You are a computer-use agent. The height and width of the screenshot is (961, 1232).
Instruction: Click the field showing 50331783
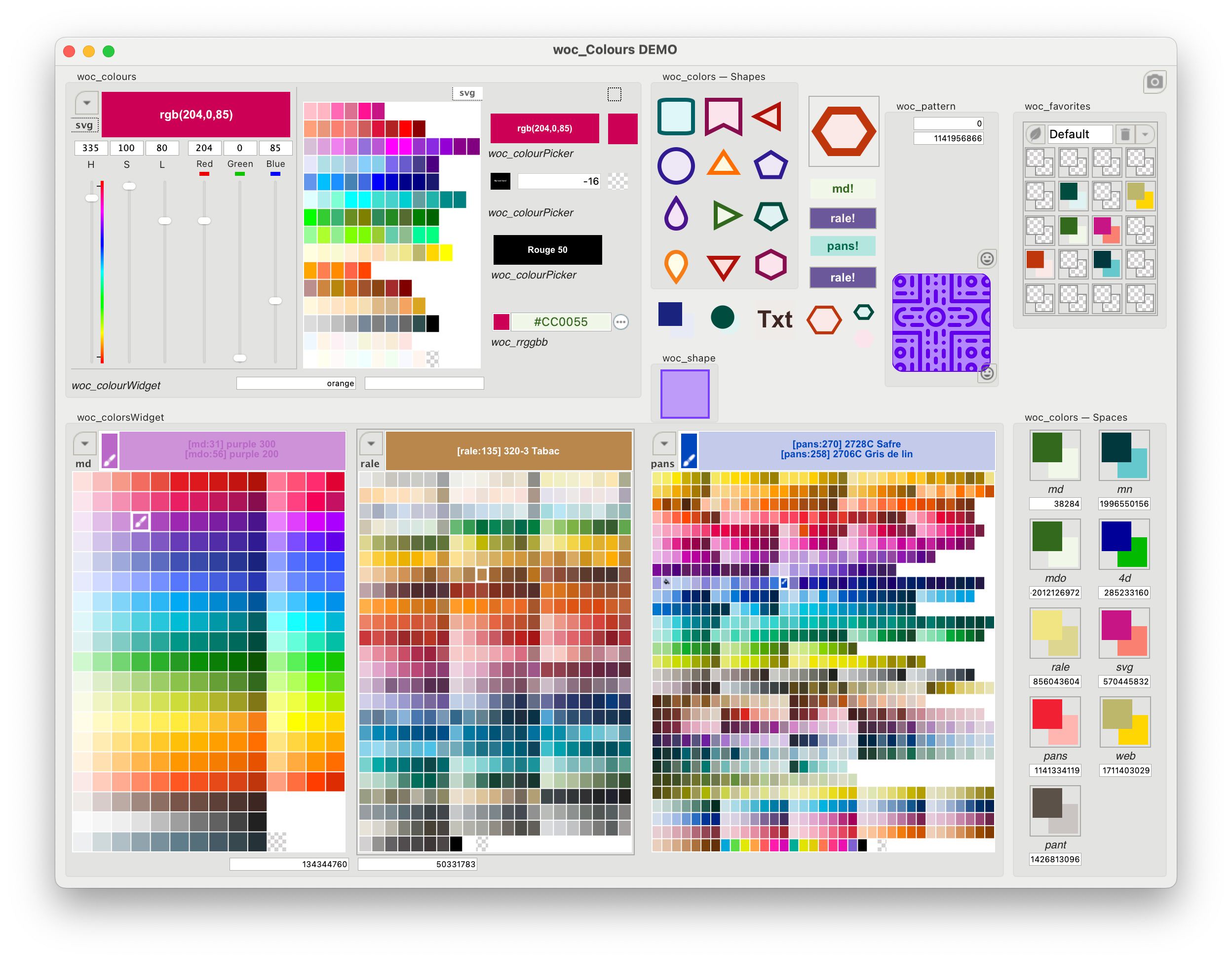point(418,864)
